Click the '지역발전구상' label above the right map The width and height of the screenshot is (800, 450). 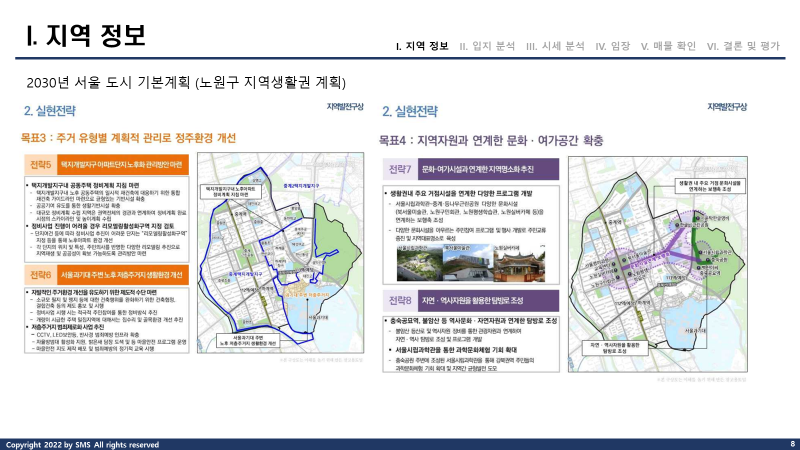[x=727, y=107]
